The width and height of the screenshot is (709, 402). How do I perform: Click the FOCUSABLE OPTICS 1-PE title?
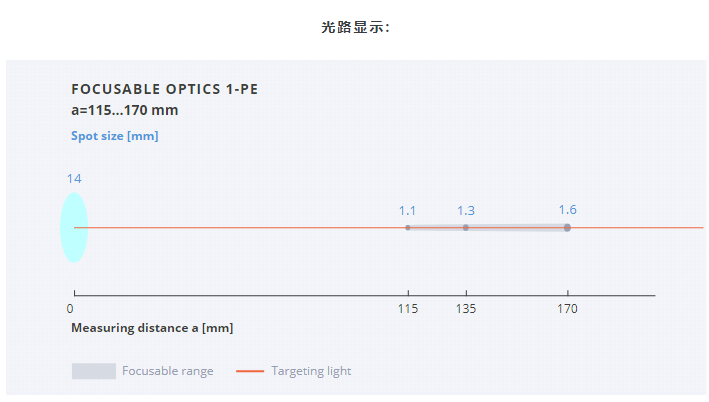pyautogui.click(x=165, y=89)
